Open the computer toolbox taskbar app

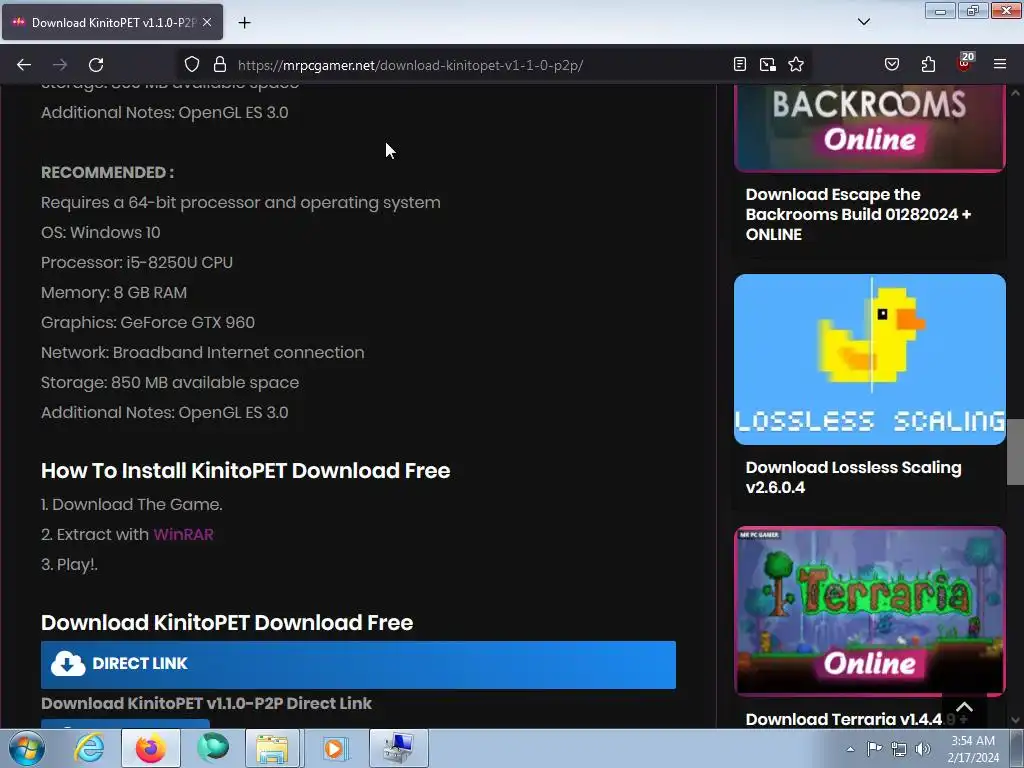tap(398, 748)
